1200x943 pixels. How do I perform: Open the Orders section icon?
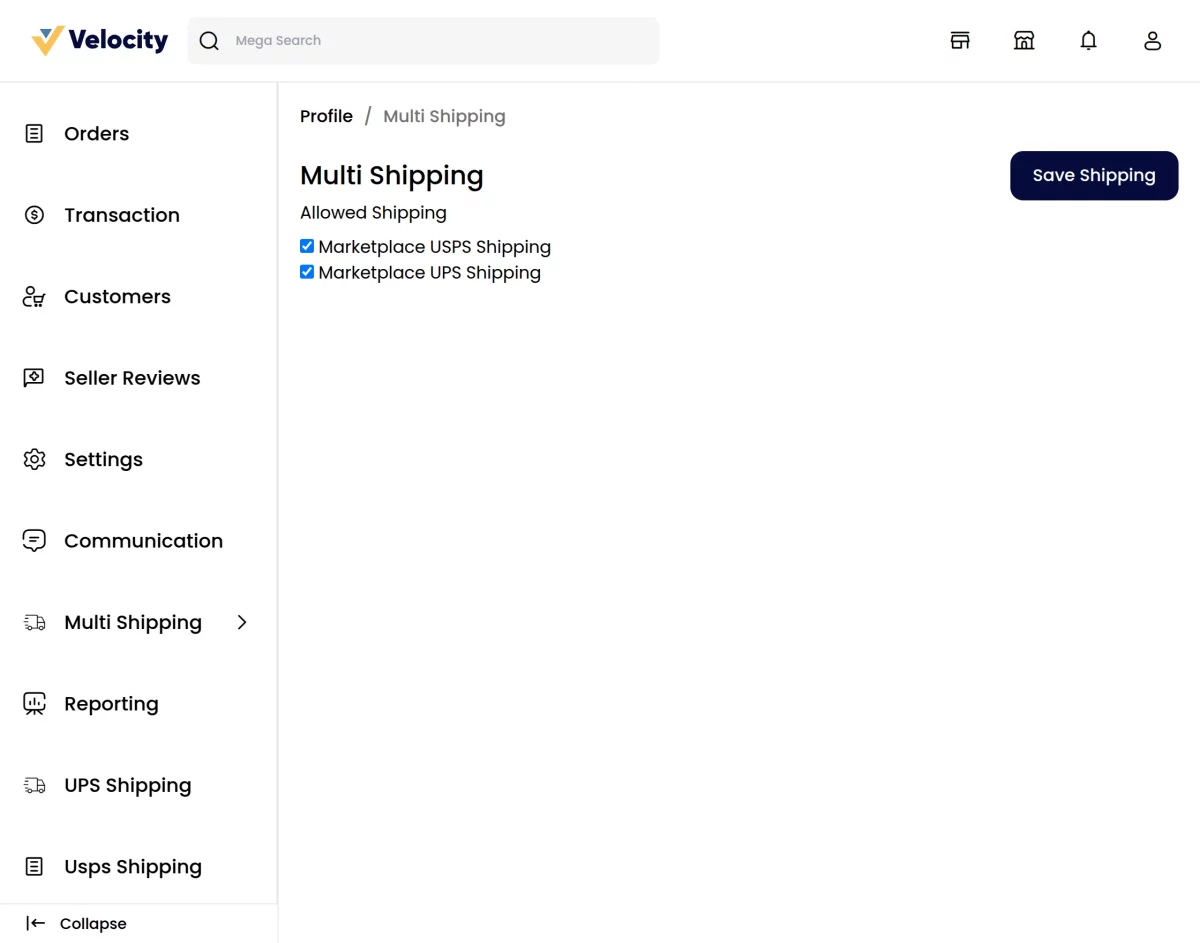[x=34, y=133]
